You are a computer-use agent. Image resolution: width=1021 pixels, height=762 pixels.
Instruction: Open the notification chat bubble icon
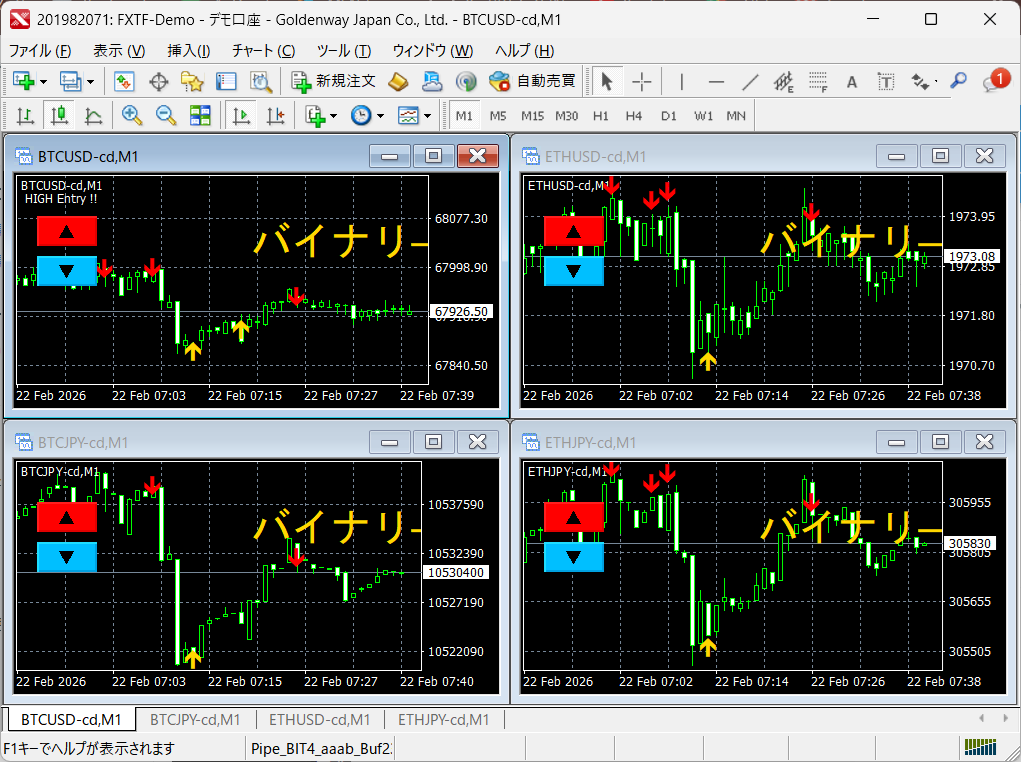coord(995,81)
